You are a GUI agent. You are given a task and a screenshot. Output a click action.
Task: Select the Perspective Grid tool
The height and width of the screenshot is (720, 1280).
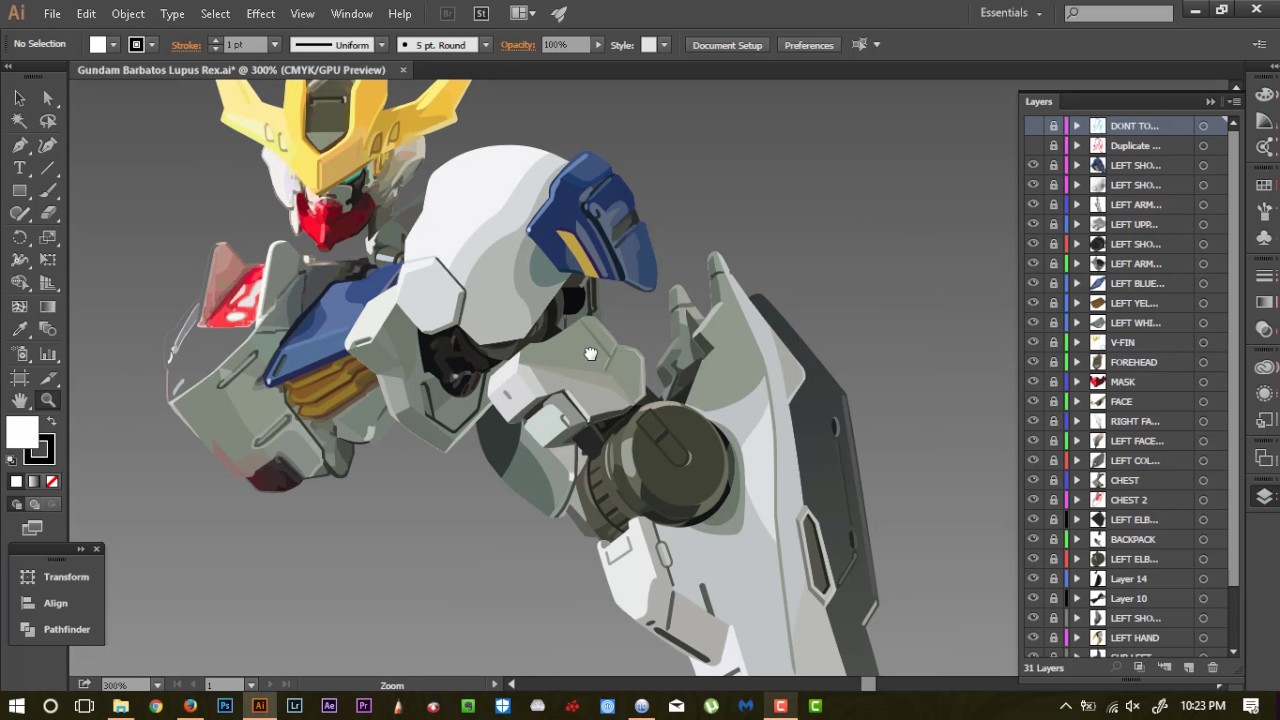[48, 284]
